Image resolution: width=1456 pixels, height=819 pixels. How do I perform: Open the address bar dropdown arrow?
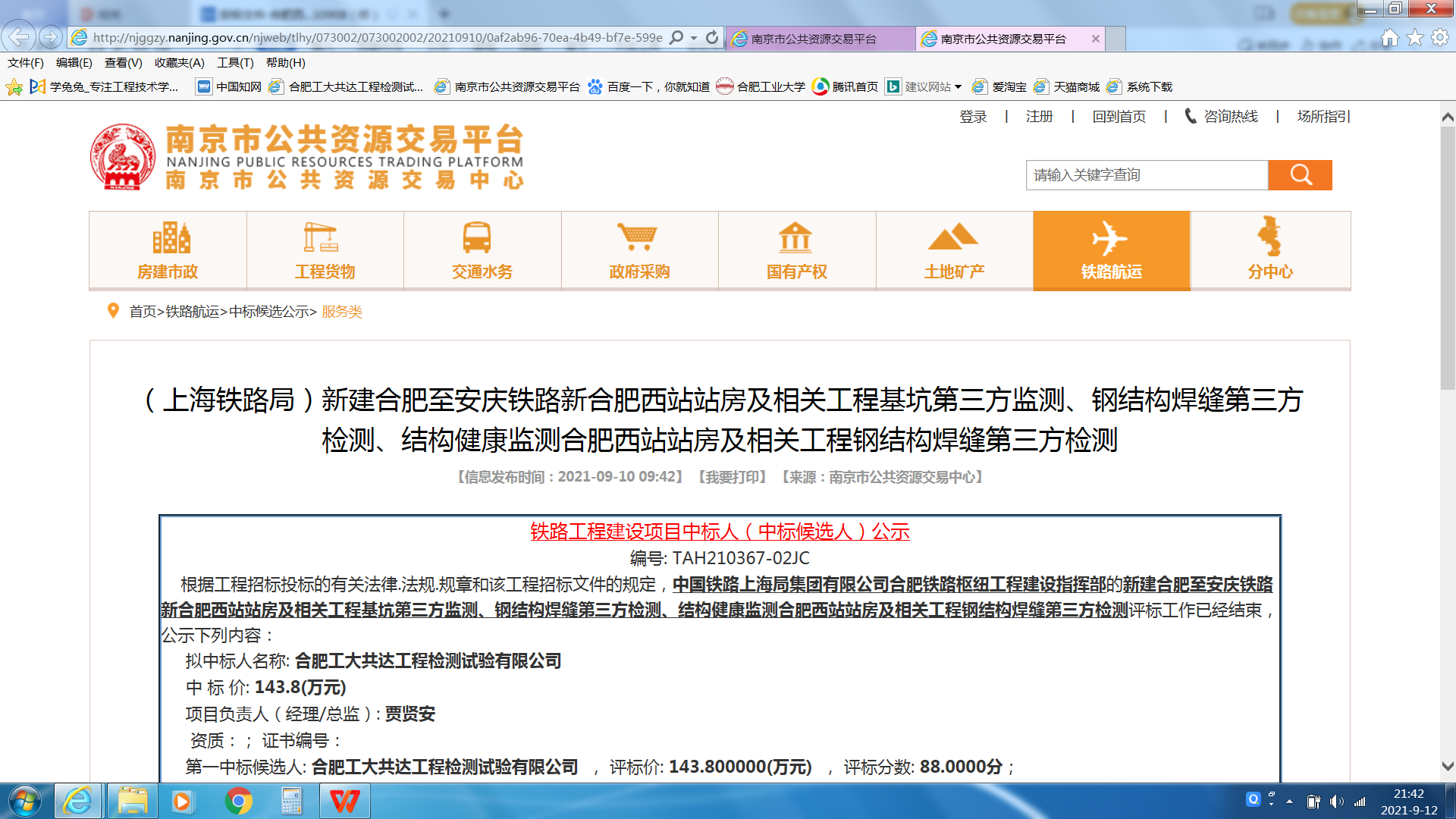pyautogui.click(x=694, y=38)
